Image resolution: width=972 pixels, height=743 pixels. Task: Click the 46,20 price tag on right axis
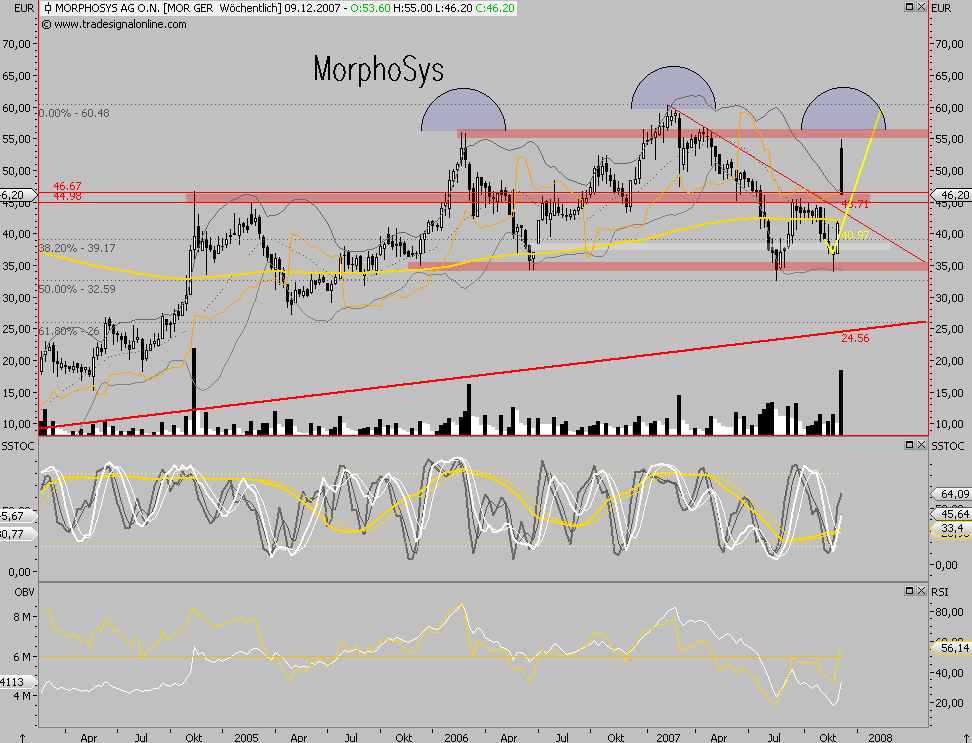[953, 195]
